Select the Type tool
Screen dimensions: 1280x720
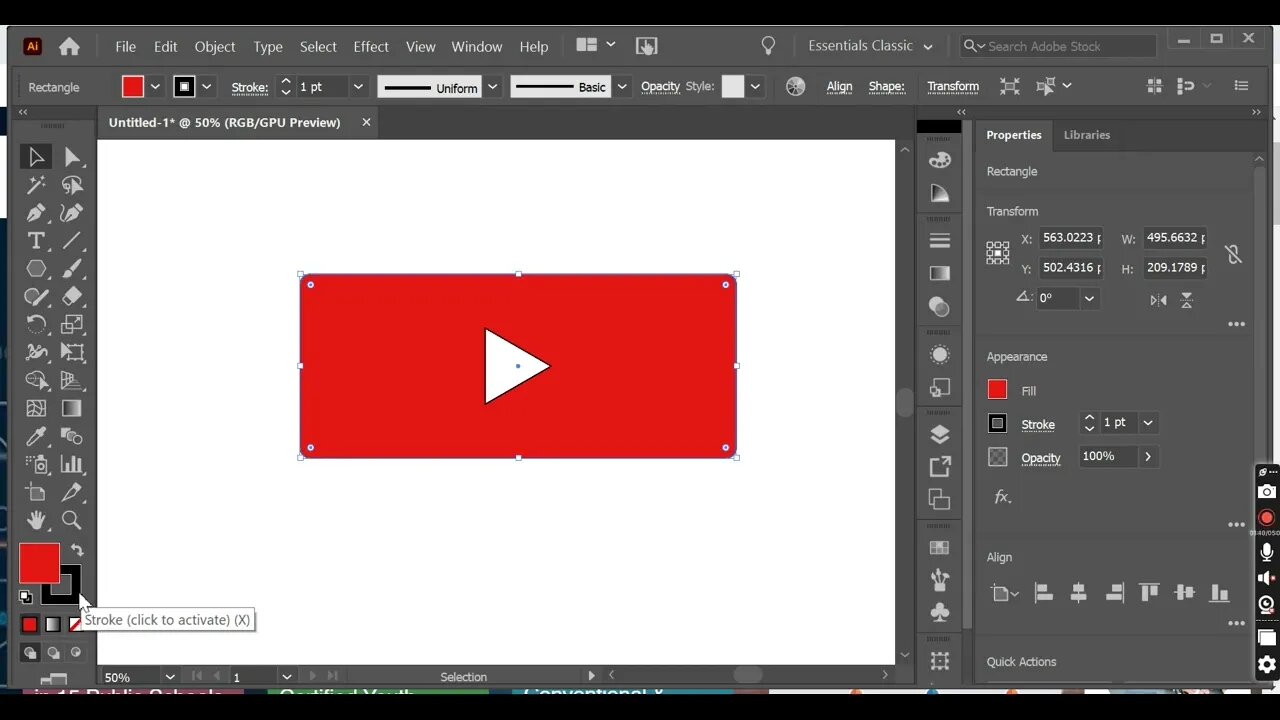pyautogui.click(x=36, y=241)
